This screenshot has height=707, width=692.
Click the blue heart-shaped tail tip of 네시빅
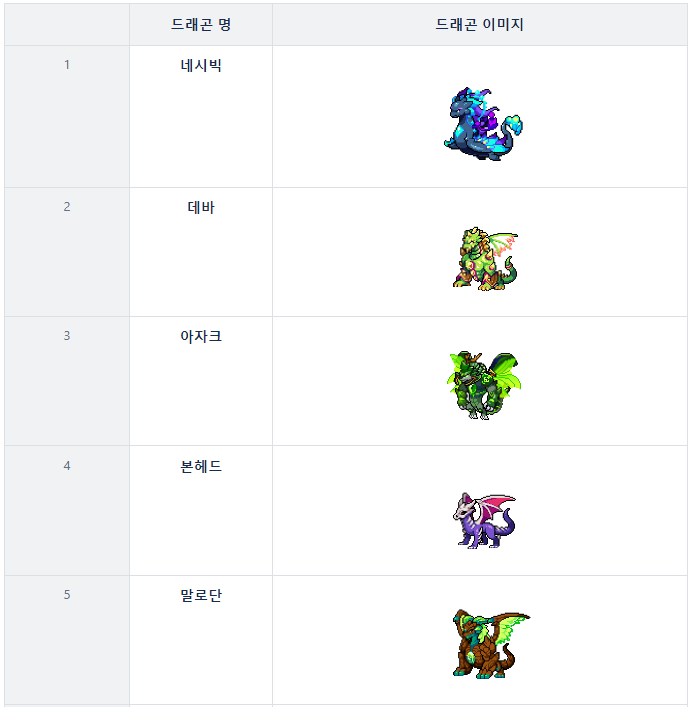514,124
